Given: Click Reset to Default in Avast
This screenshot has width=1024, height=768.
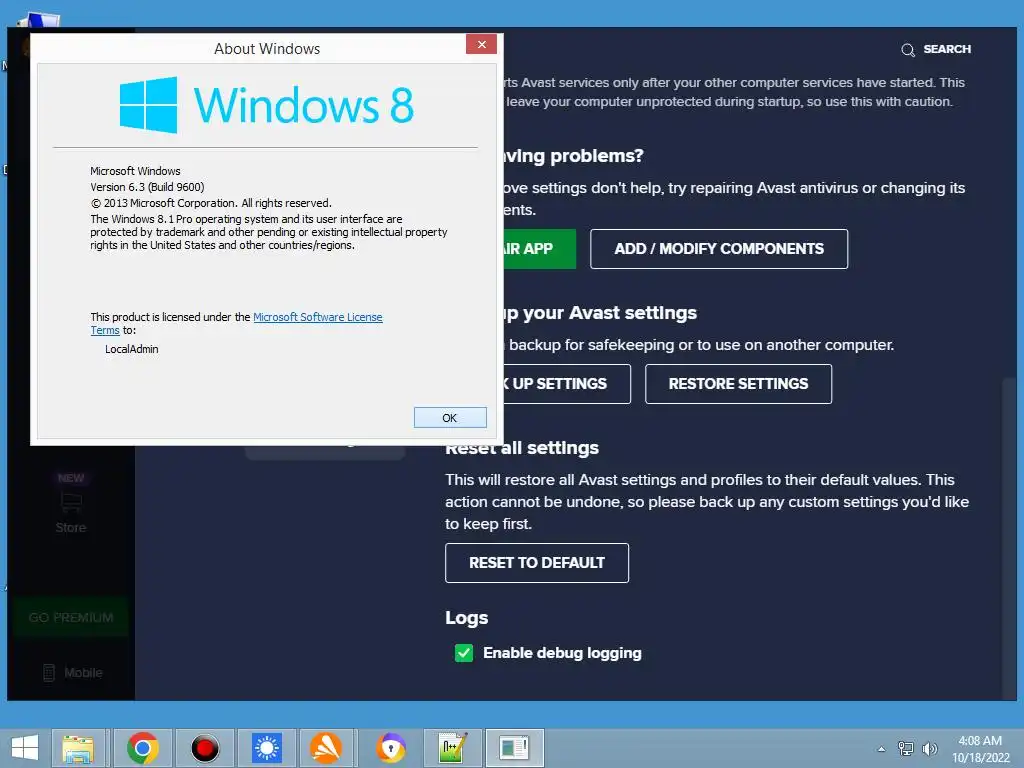Looking at the screenshot, I should tap(537, 563).
